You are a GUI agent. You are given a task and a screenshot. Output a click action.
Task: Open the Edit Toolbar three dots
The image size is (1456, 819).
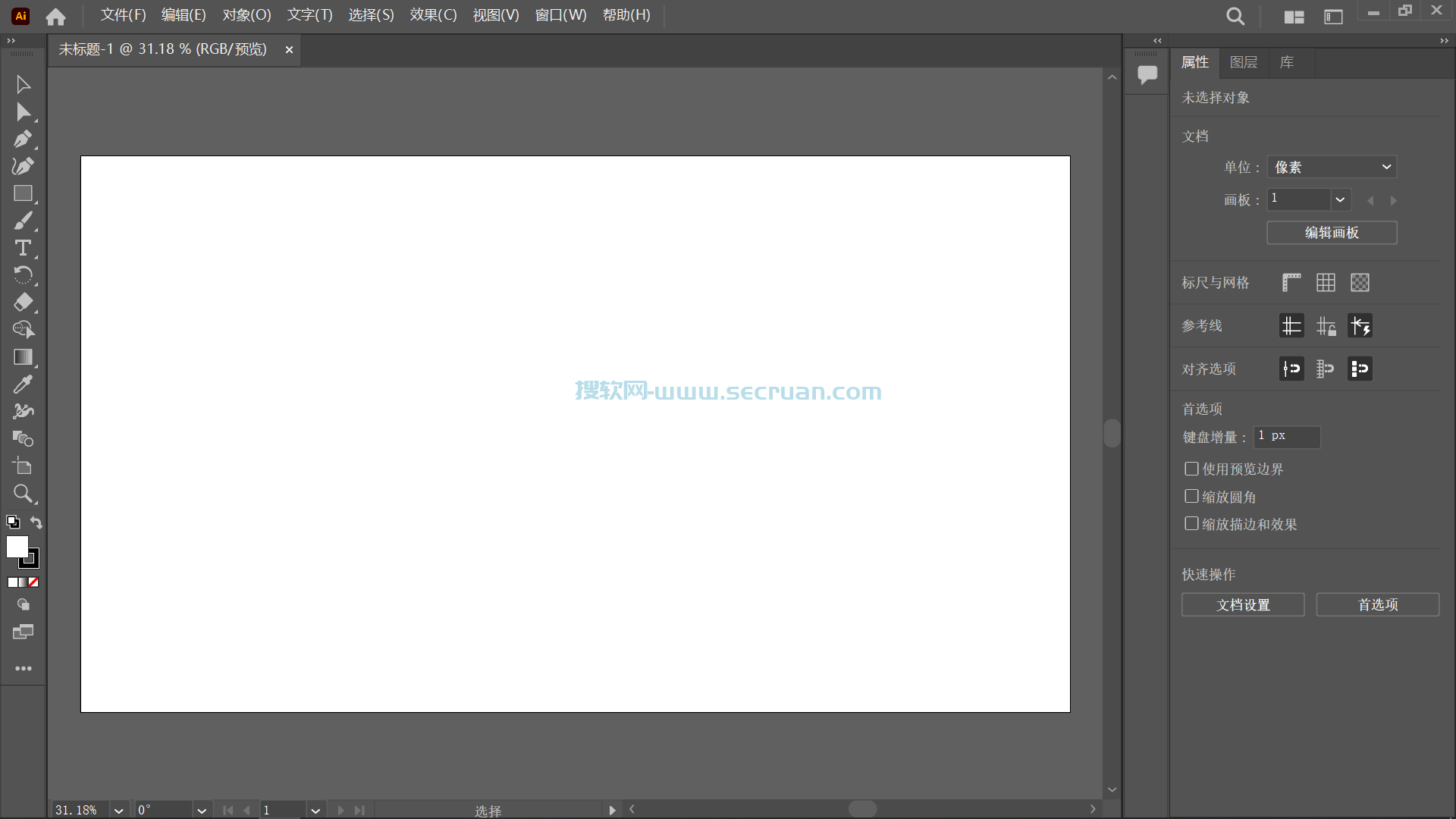pos(24,668)
